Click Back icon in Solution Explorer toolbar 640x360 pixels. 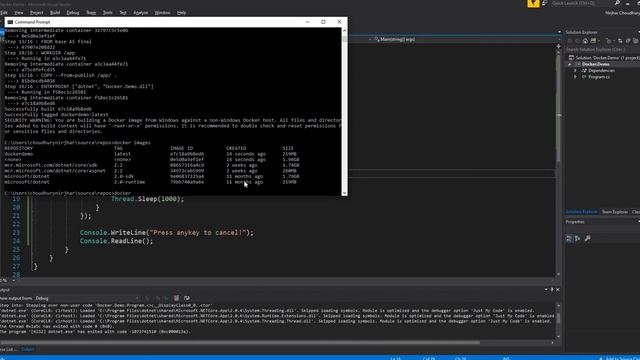coord(570,41)
